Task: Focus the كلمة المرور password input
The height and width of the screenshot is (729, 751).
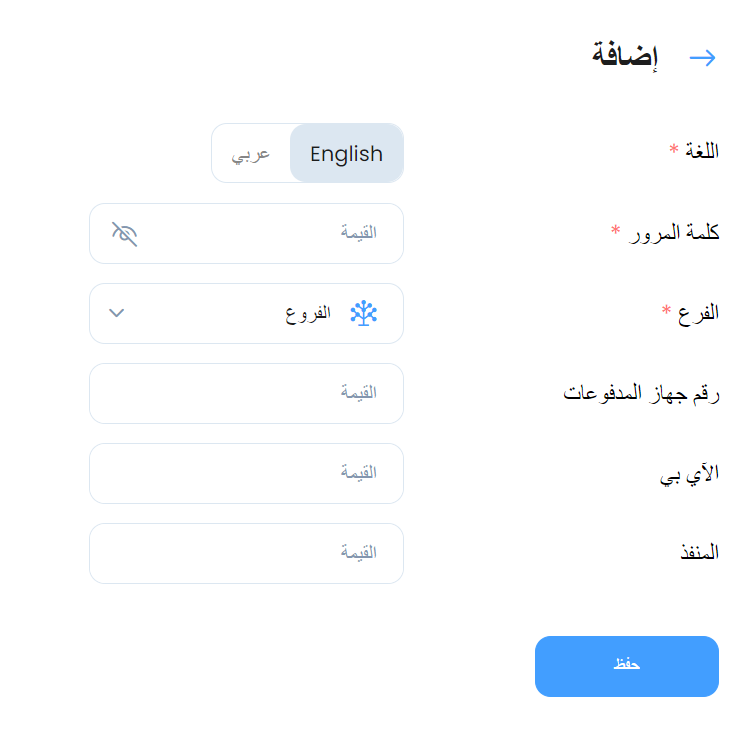Action: [x=246, y=233]
